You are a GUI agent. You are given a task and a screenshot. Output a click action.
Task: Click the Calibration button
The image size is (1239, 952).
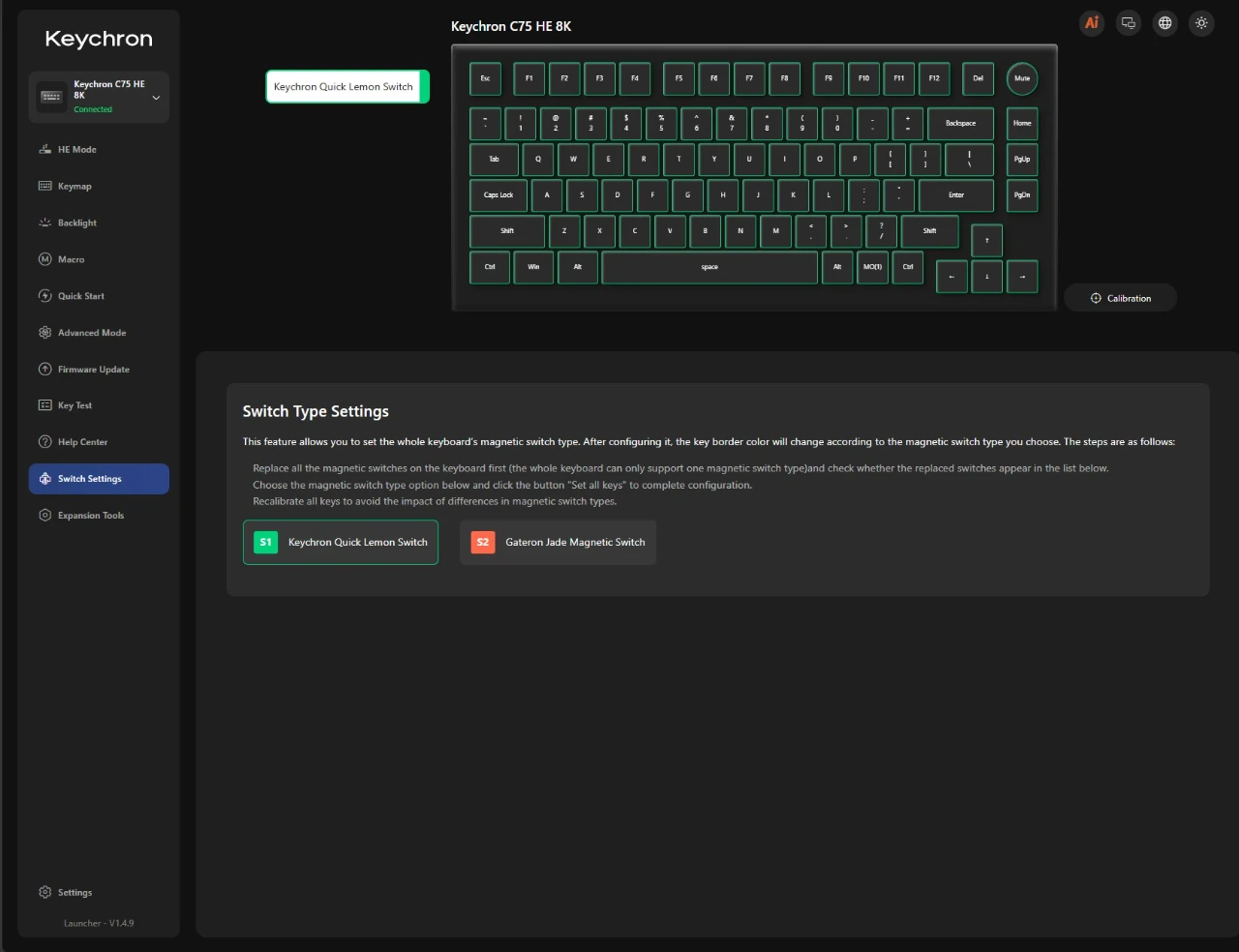point(1121,298)
